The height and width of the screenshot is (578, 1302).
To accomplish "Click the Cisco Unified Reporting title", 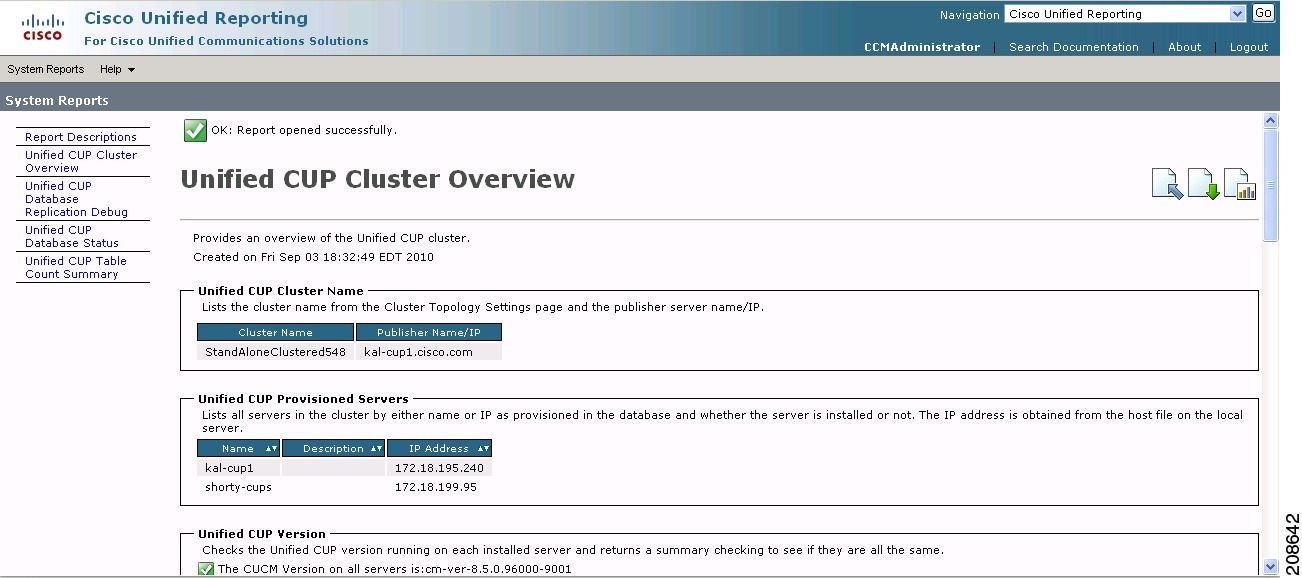I will [x=196, y=18].
